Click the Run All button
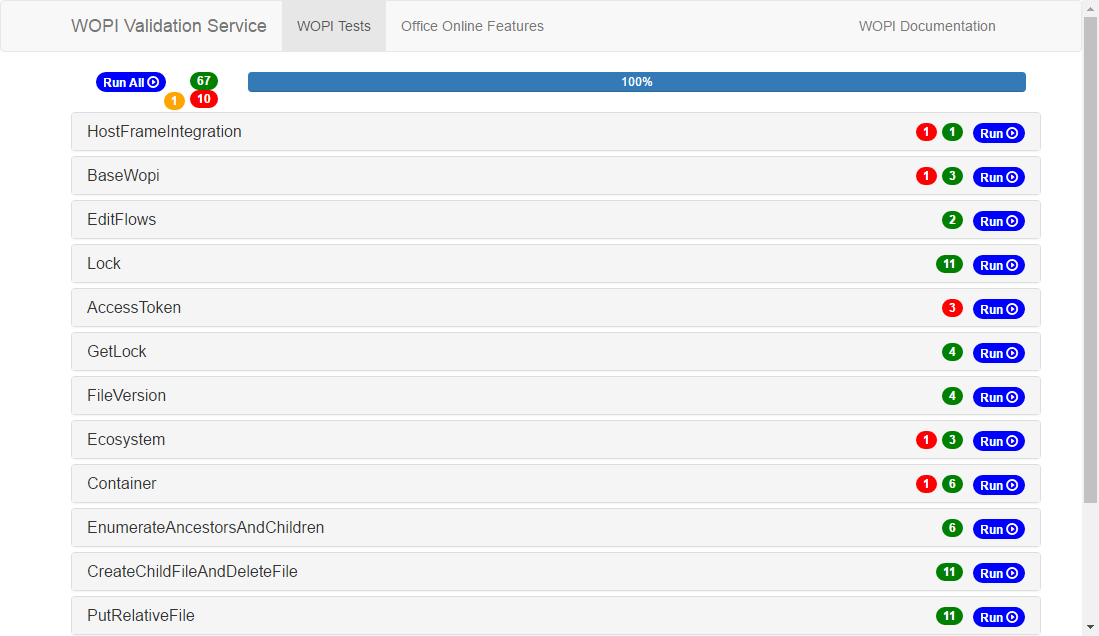This screenshot has height=636, width=1099. pyautogui.click(x=131, y=82)
